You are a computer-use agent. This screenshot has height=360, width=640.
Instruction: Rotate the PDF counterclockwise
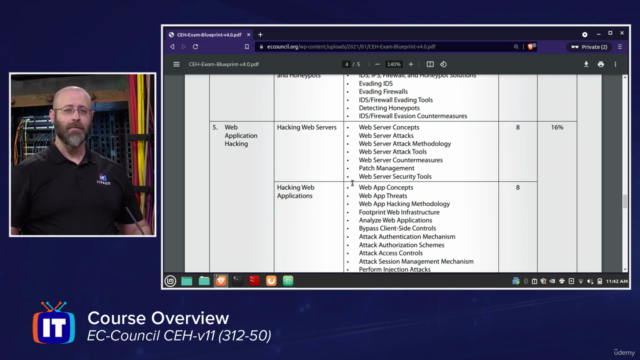[444, 64]
